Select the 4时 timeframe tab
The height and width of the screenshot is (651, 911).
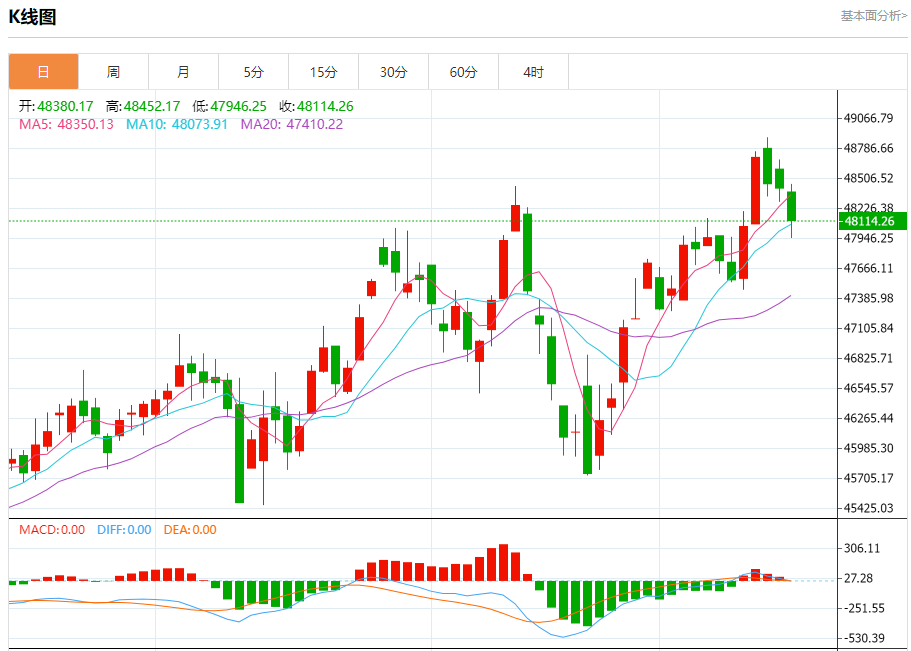533,72
